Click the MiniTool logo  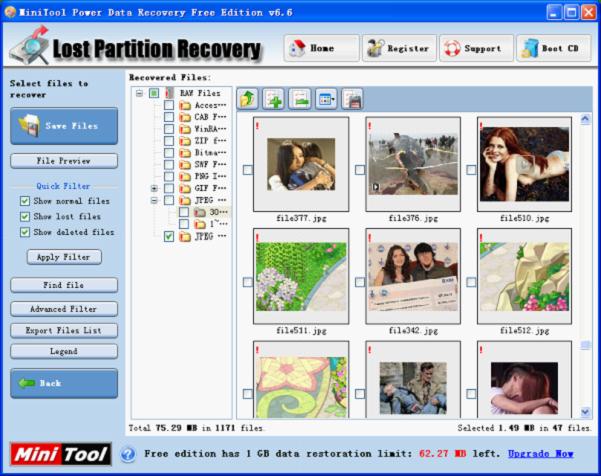61,454
